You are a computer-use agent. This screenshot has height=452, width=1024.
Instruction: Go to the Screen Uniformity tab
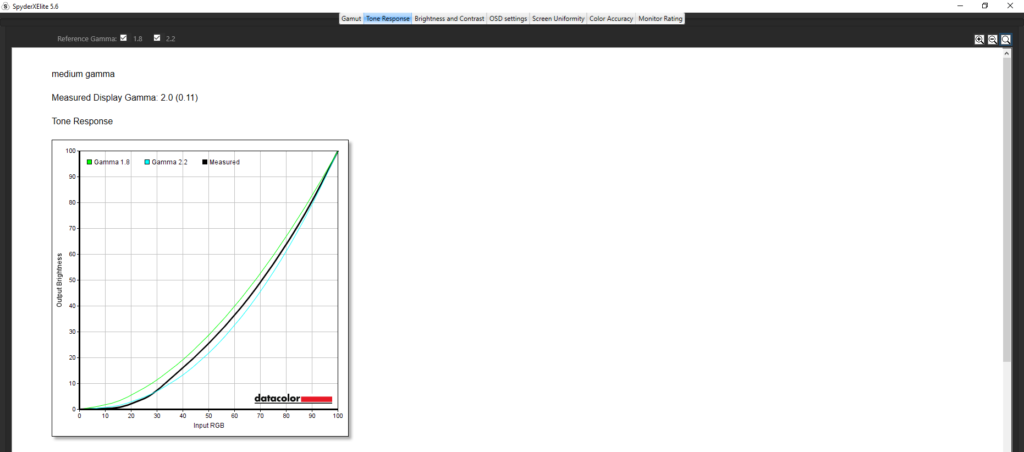558,19
